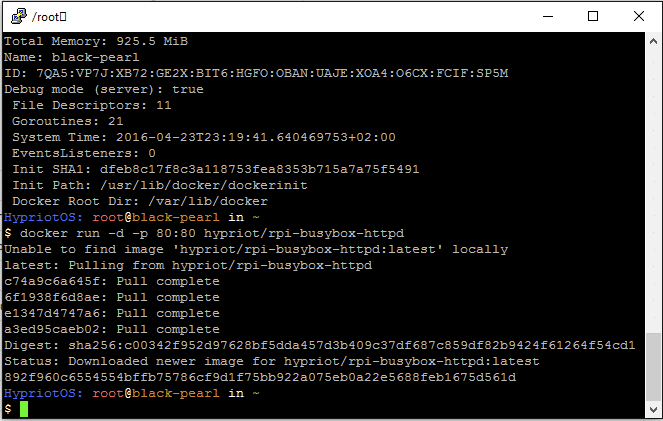Click the Init SHA1 hash line

(216, 169)
